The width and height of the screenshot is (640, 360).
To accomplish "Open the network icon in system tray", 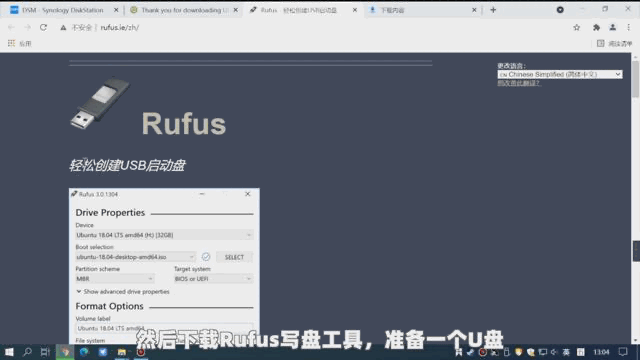I will pyautogui.click(x=542, y=352).
